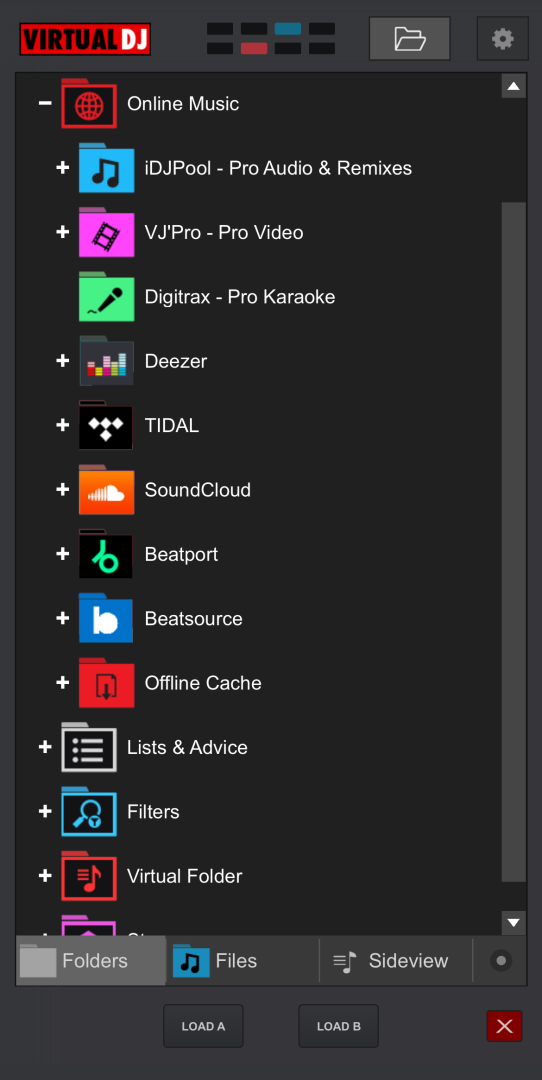Expand the Offline Cache folder
Viewport: 542px width, 1080px height.
click(x=63, y=683)
